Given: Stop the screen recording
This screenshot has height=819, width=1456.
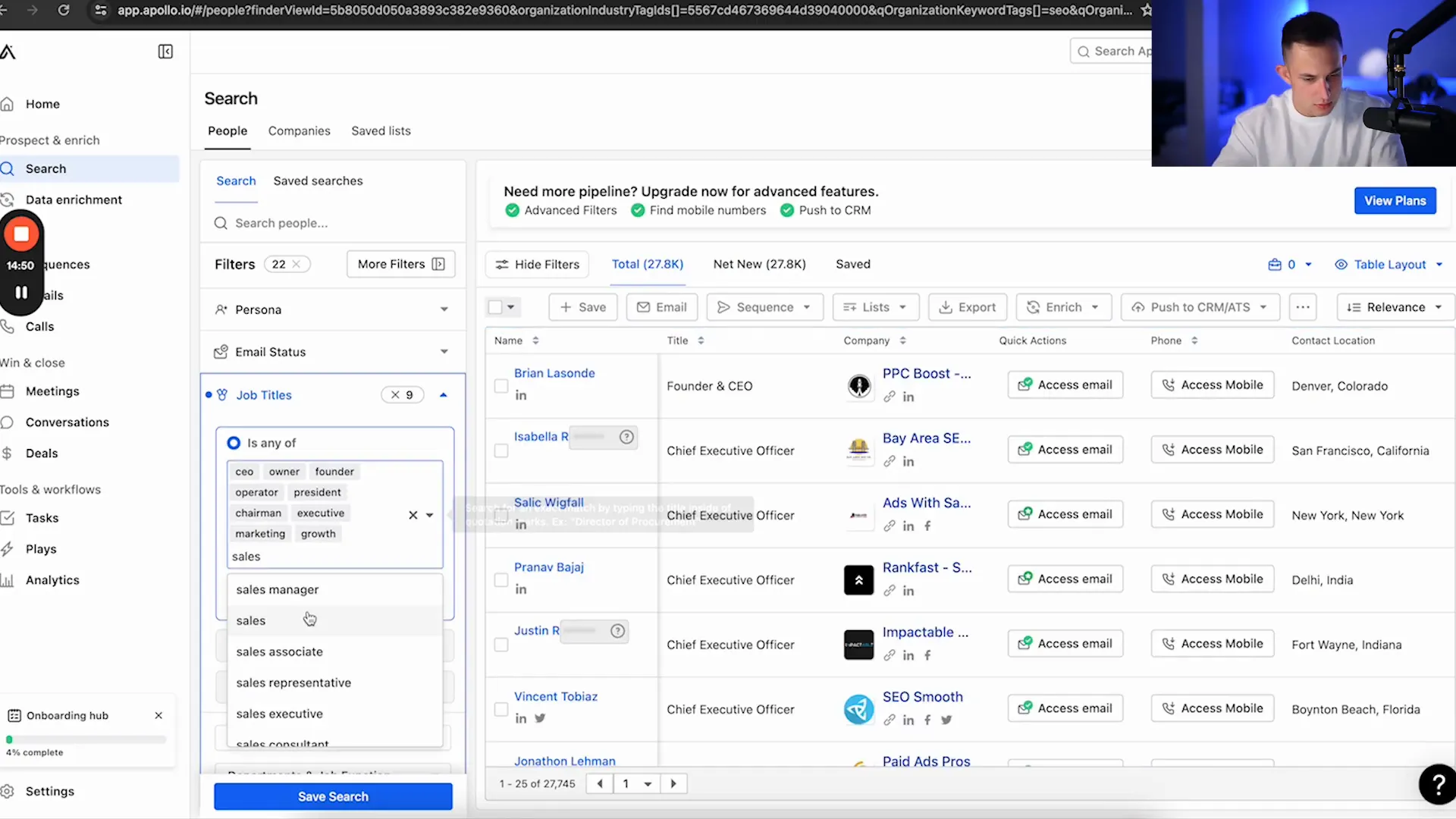Looking at the screenshot, I should point(21,234).
